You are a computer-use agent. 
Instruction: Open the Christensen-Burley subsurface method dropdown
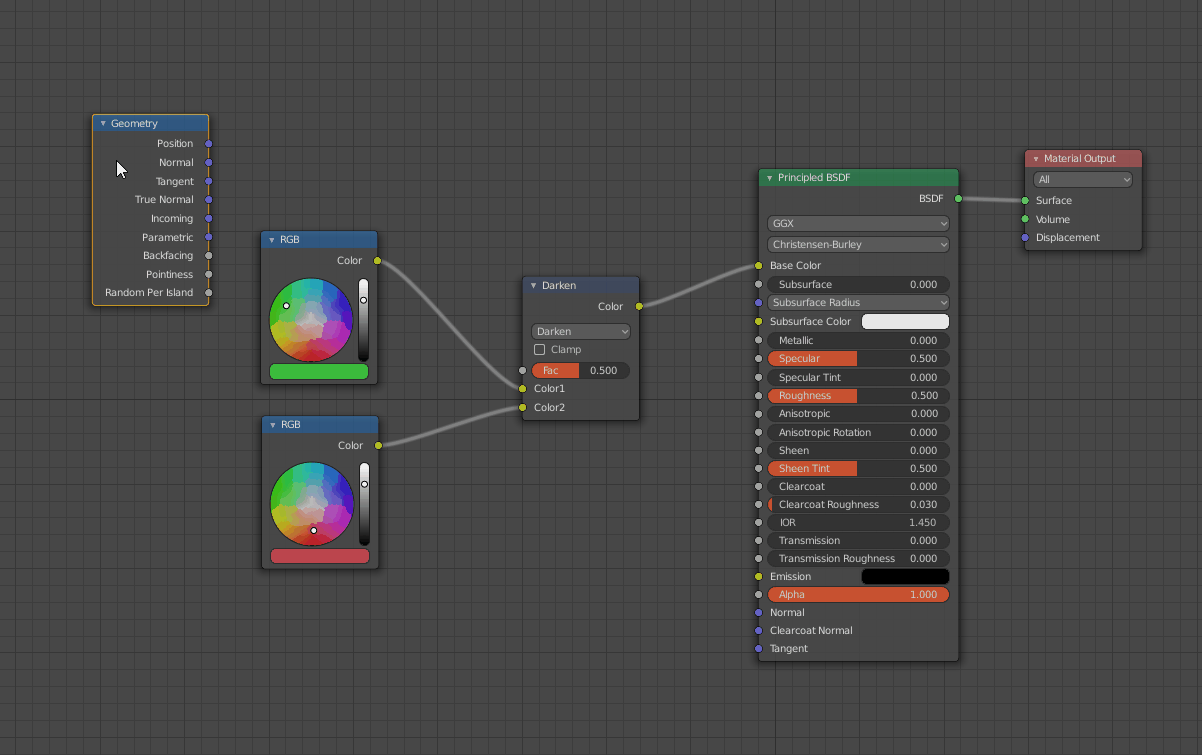click(x=858, y=244)
